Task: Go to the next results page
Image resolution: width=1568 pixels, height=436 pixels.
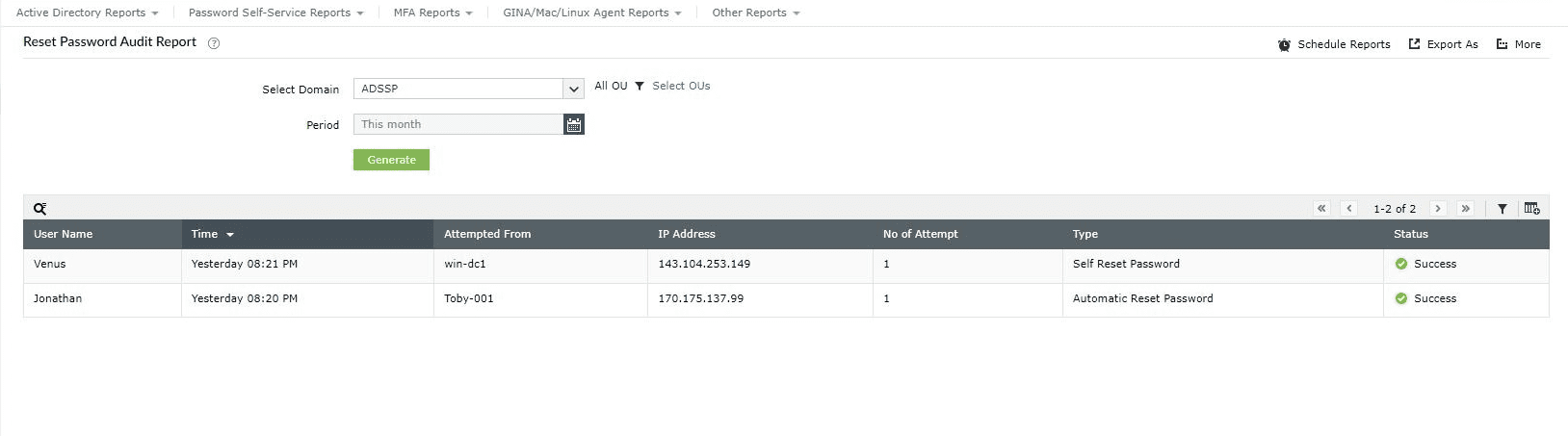Action: [x=1438, y=209]
